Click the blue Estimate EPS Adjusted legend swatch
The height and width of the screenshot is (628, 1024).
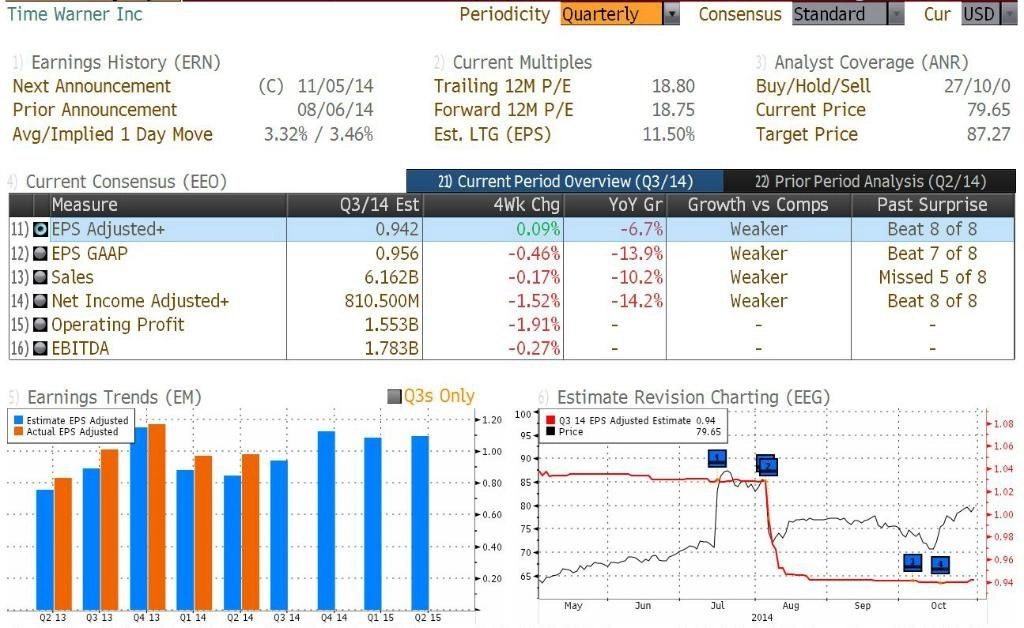pos(18,420)
